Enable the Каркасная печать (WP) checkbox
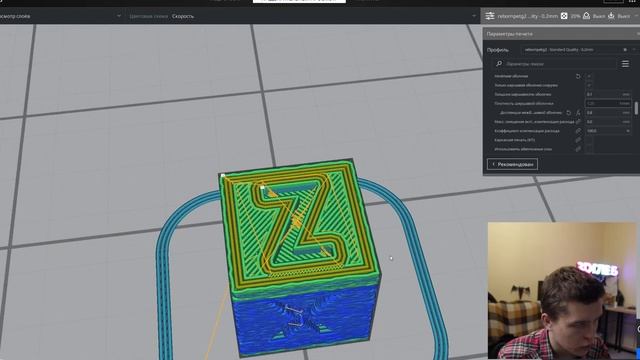Screen dimensions: 640x360 589,140
